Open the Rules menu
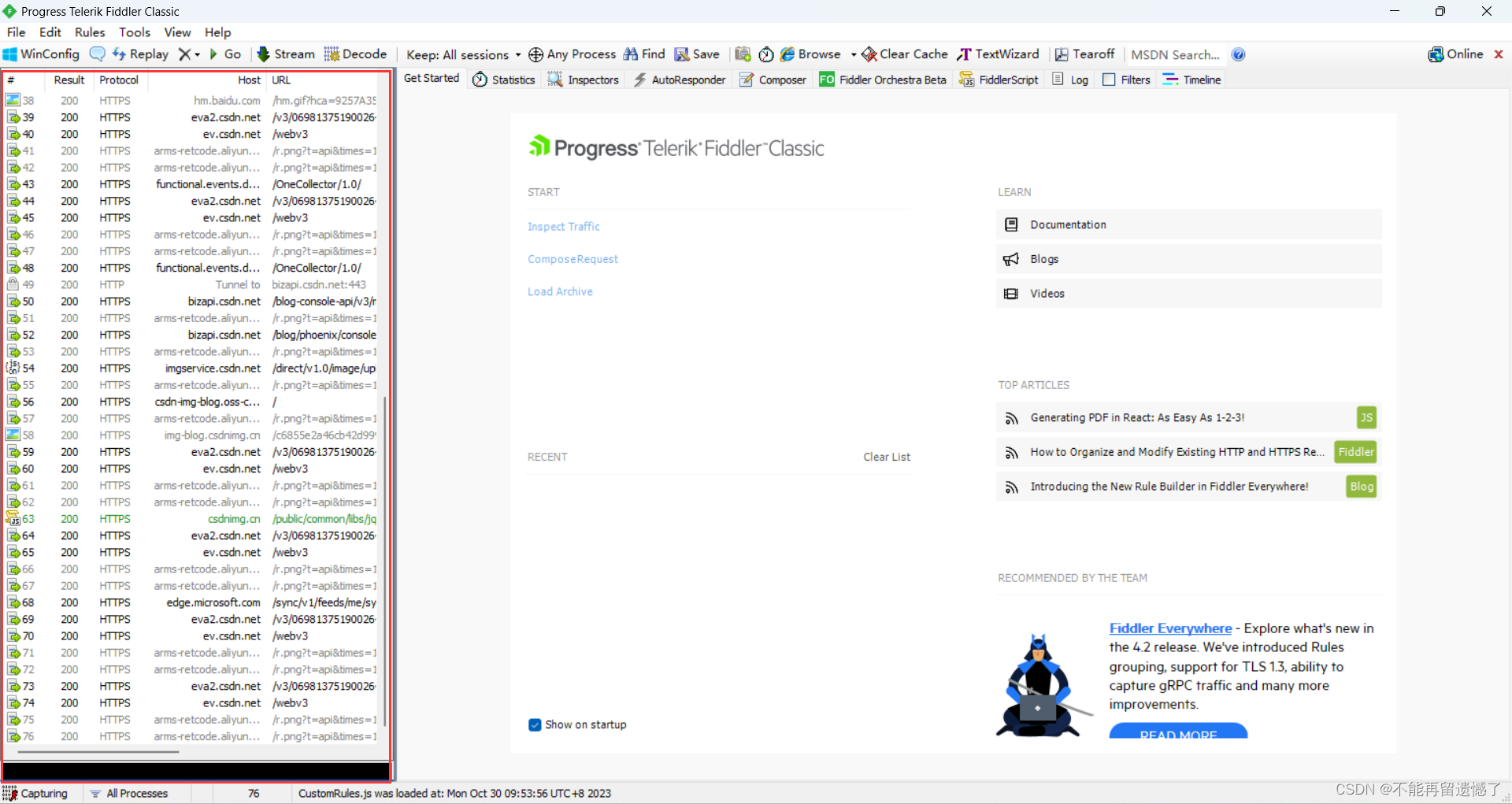Image resolution: width=1512 pixels, height=804 pixels. tap(90, 32)
